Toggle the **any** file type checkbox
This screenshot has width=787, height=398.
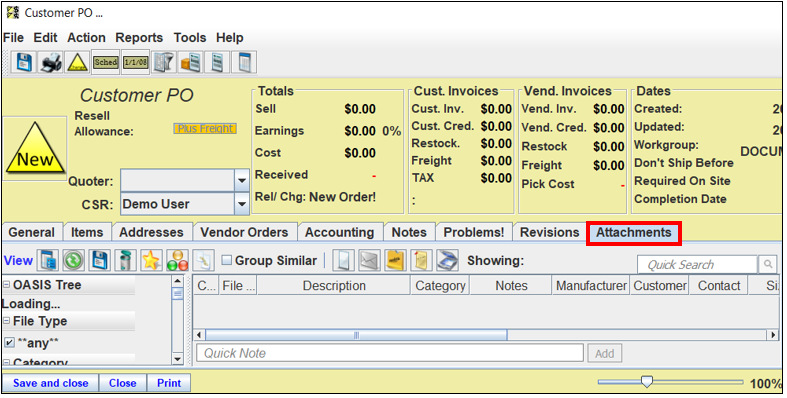pos(9,343)
